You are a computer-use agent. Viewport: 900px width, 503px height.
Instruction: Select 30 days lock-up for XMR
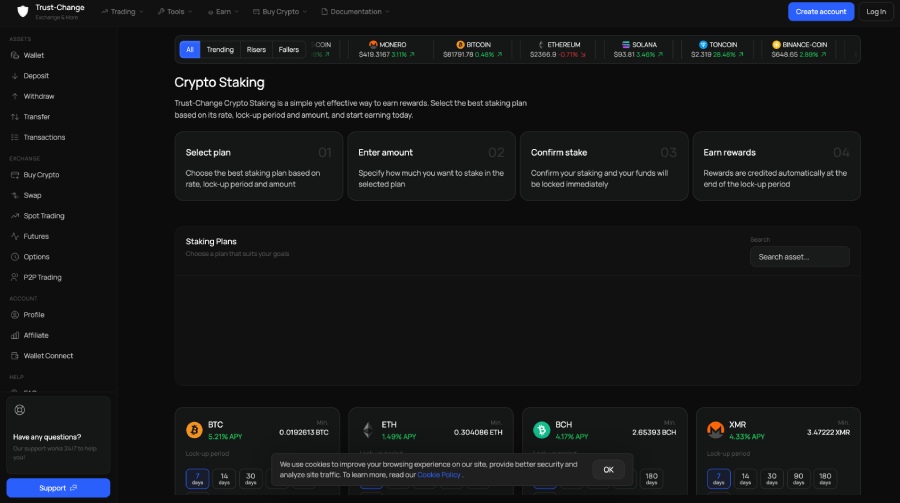772,478
